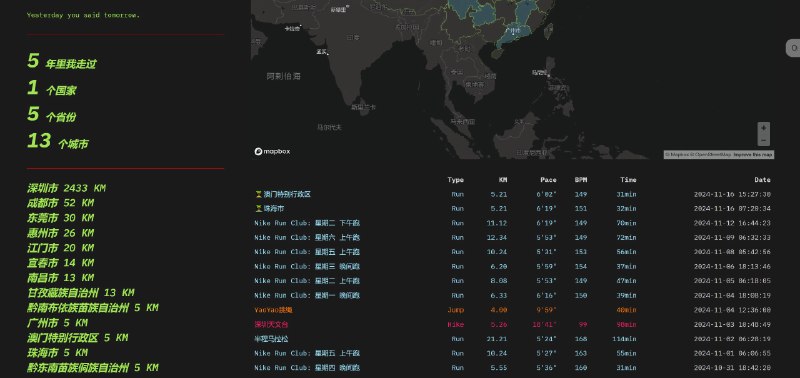The width and height of the screenshot is (800, 378).
Task: Sort activities by the KM column header
Action: pyautogui.click(x=503, y=180)
